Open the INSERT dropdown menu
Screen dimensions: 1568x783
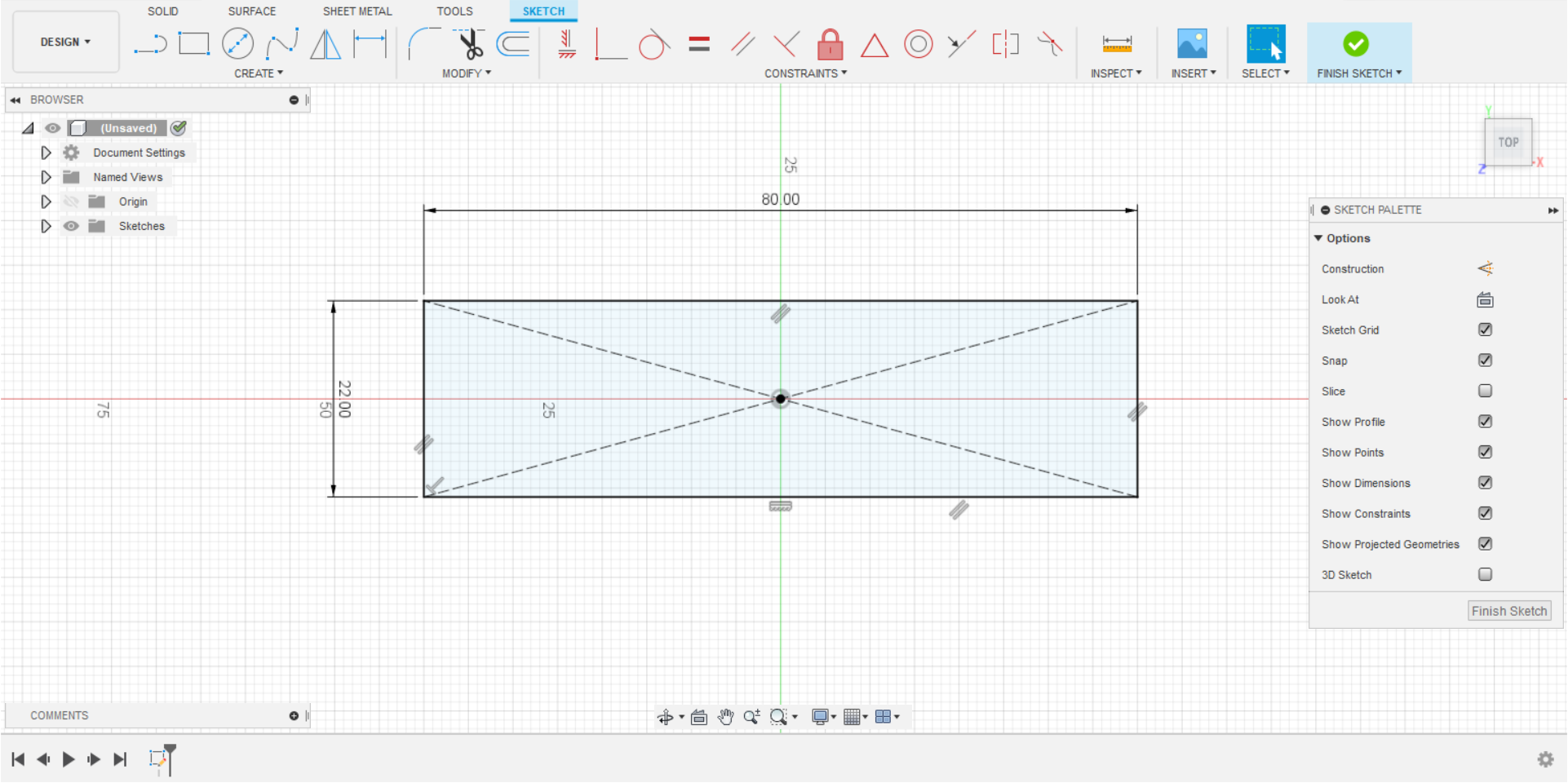1194,73
